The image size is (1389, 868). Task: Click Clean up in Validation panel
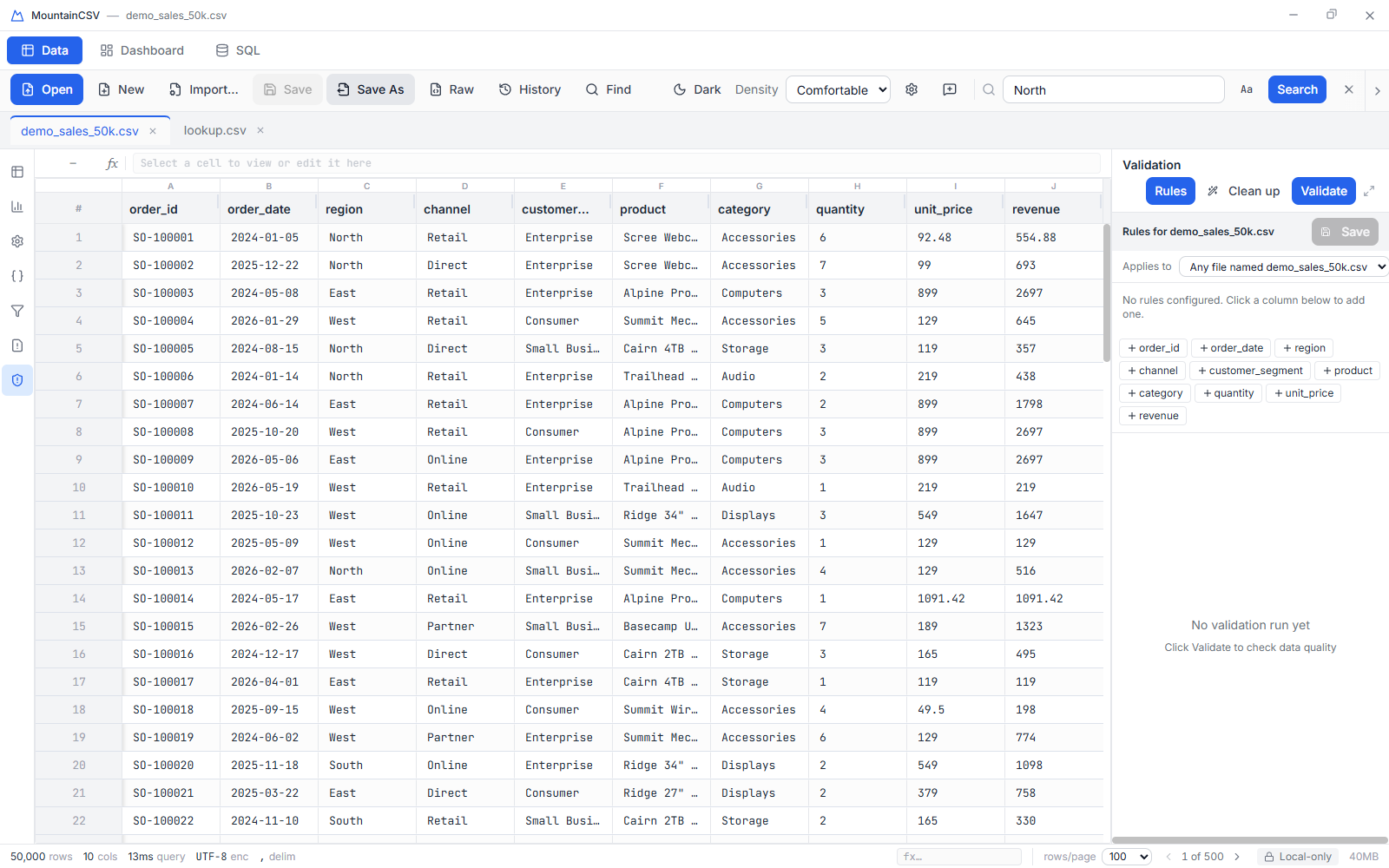coord(1243,191)
